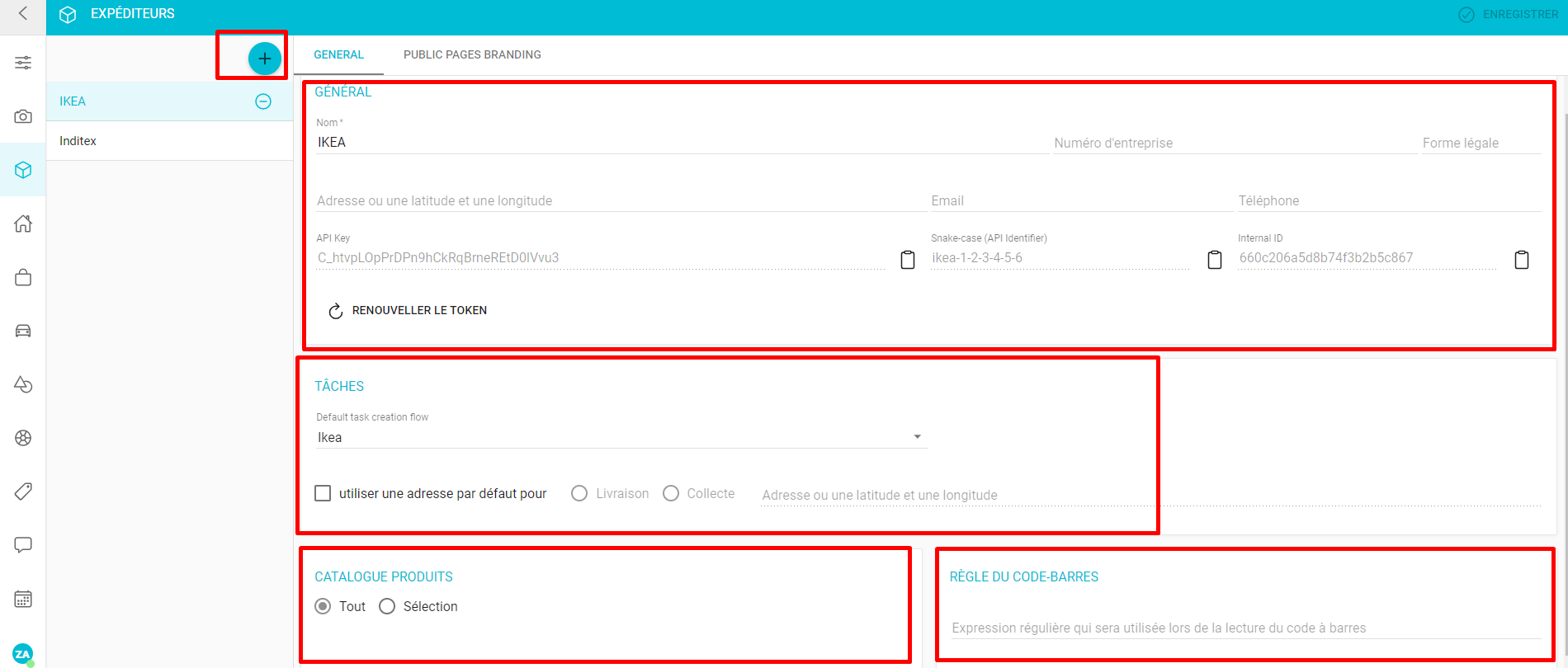Click the Email input field
This screenshot has width=1568, height=668.
(1081, 200)
